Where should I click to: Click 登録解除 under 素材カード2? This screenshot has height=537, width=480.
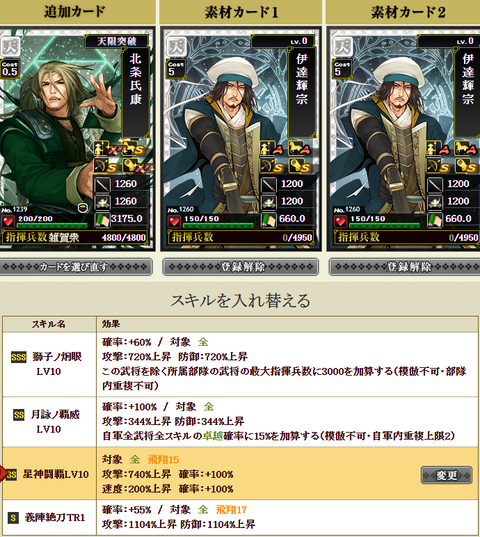[405, 267]
